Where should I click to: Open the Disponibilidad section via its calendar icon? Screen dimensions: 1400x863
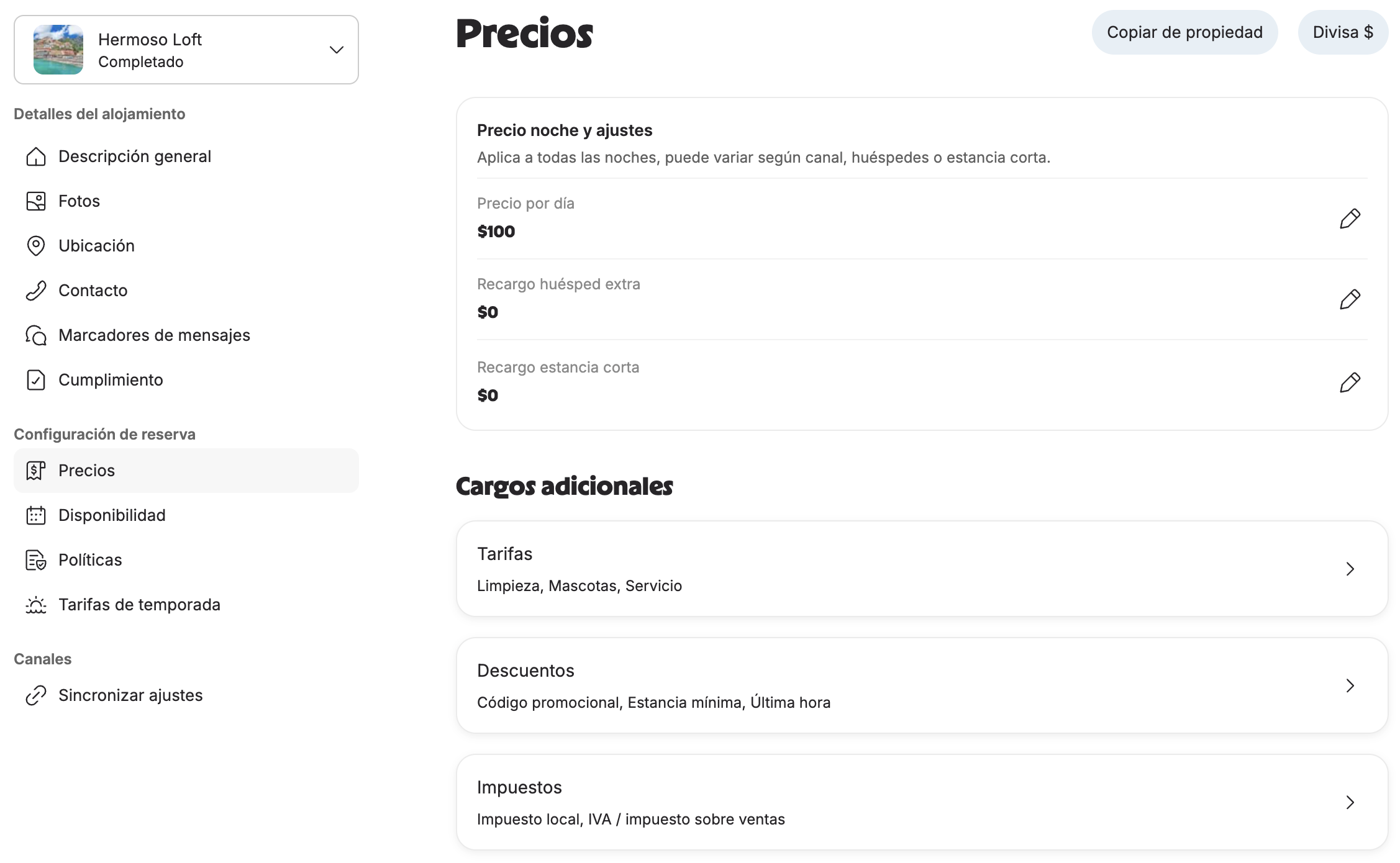36,515
